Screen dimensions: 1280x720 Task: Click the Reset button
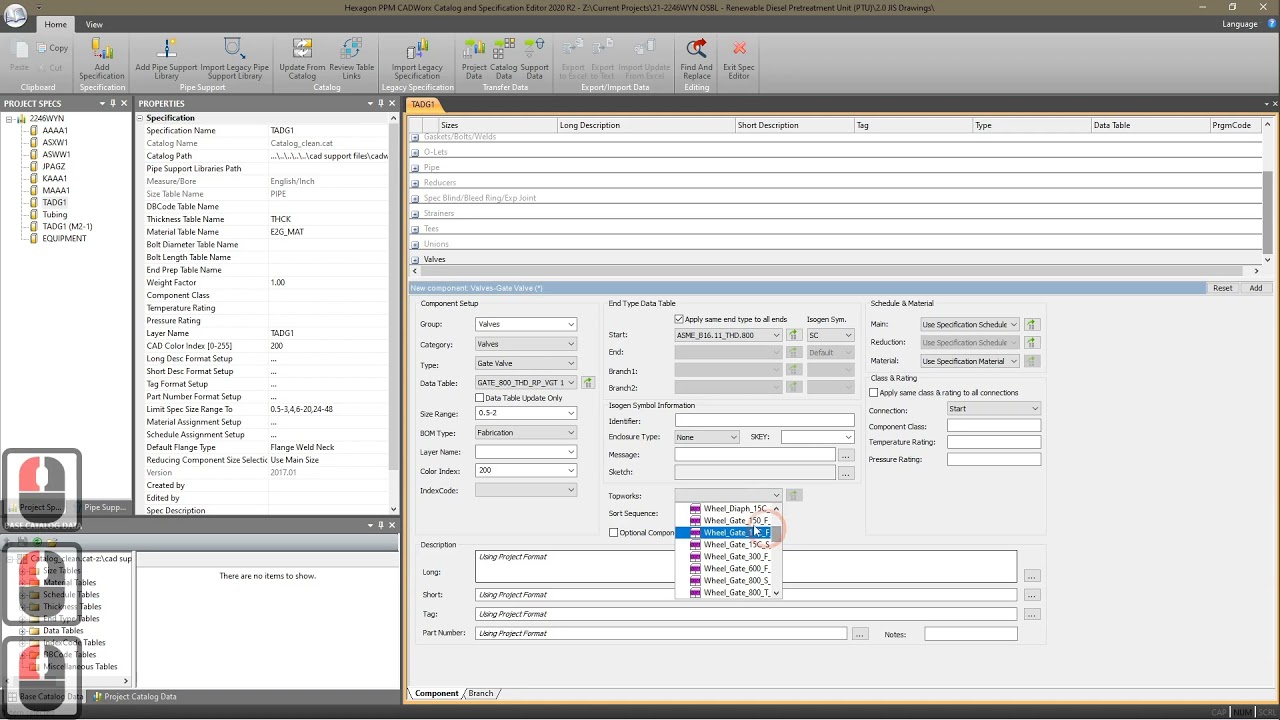click(1222, 288)
